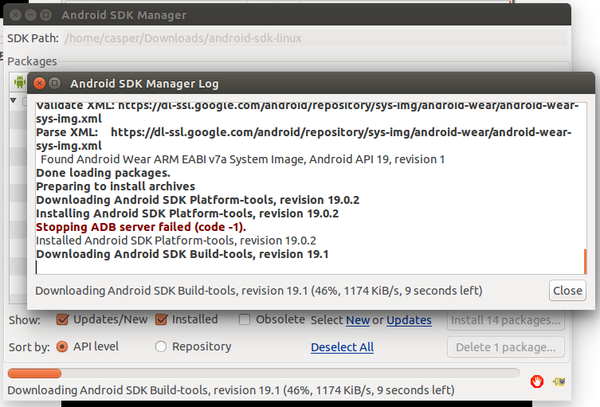This screenshot has width=600, height=407.
Task: Collapse the first package tree row
Action: [13, 100]
